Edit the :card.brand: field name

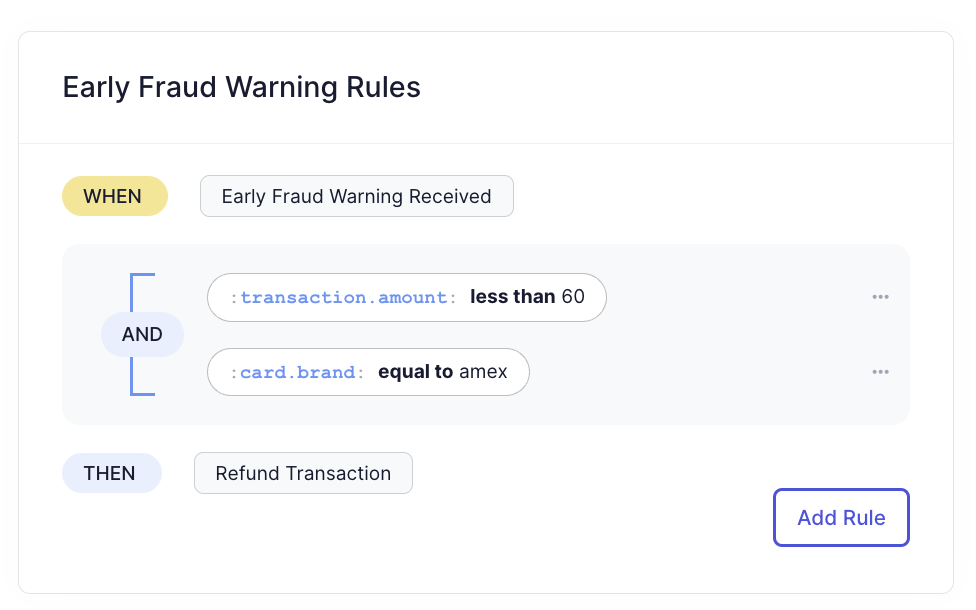pyautogui.click(x=298, y=372)
